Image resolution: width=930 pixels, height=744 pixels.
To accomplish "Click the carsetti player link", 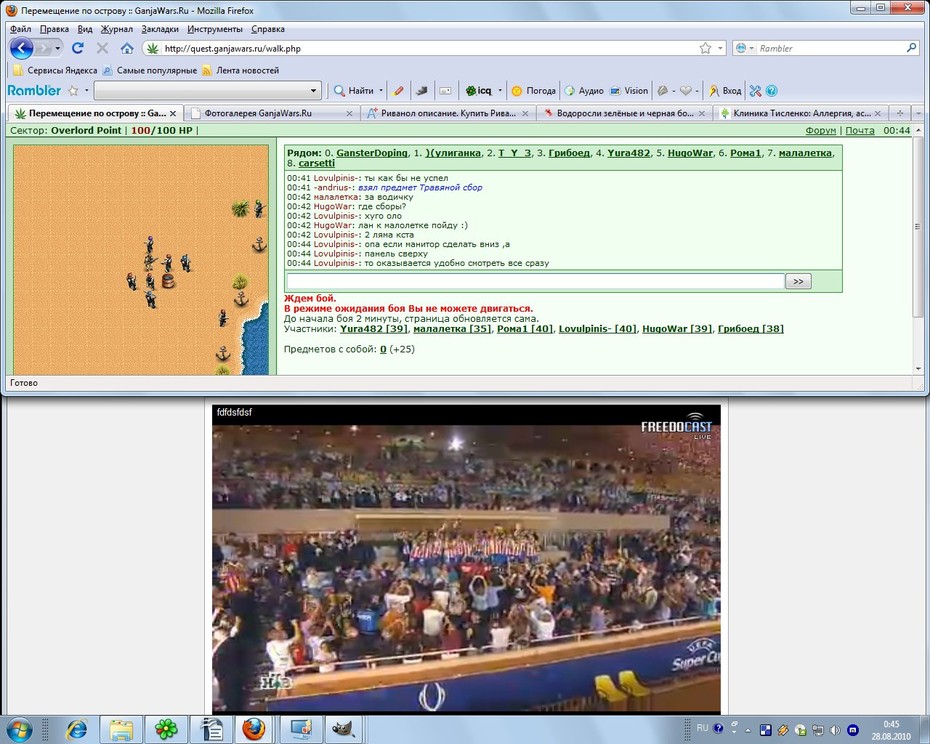I will coord(316,163).
